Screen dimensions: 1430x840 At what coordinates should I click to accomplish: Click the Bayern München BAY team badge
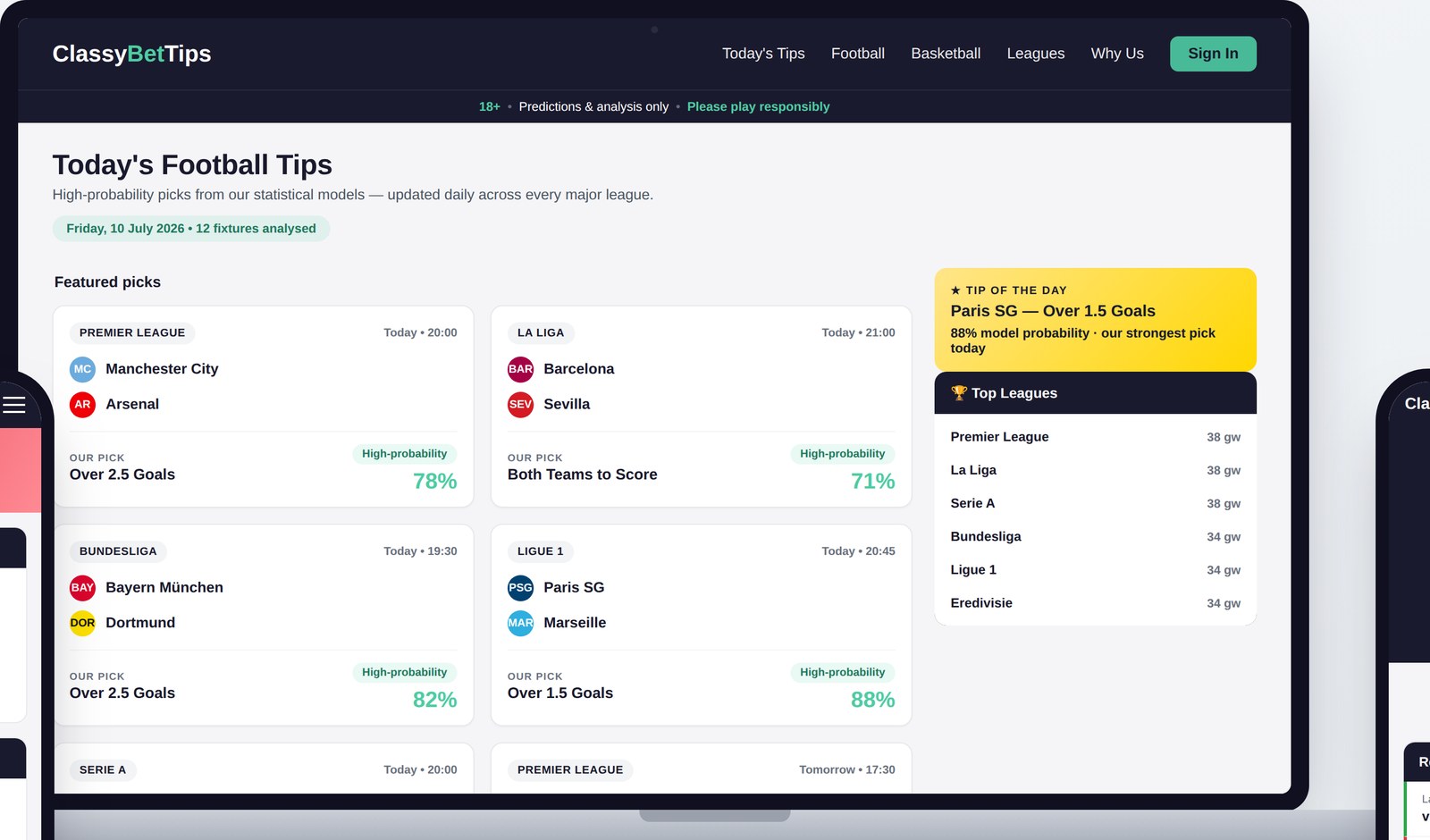pyautogui.click(x=82, y=587)
